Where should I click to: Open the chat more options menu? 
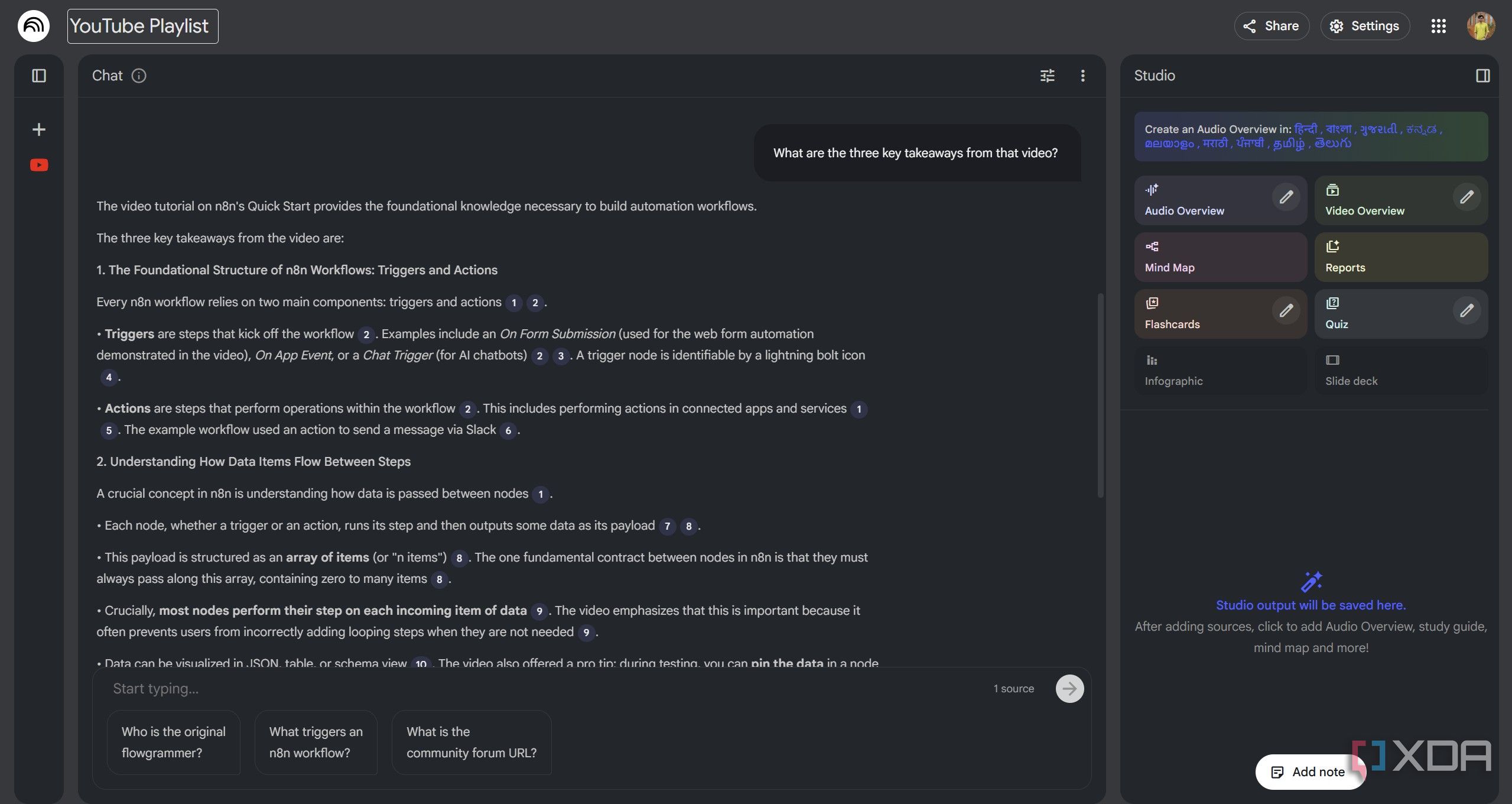pos(1082,76)
